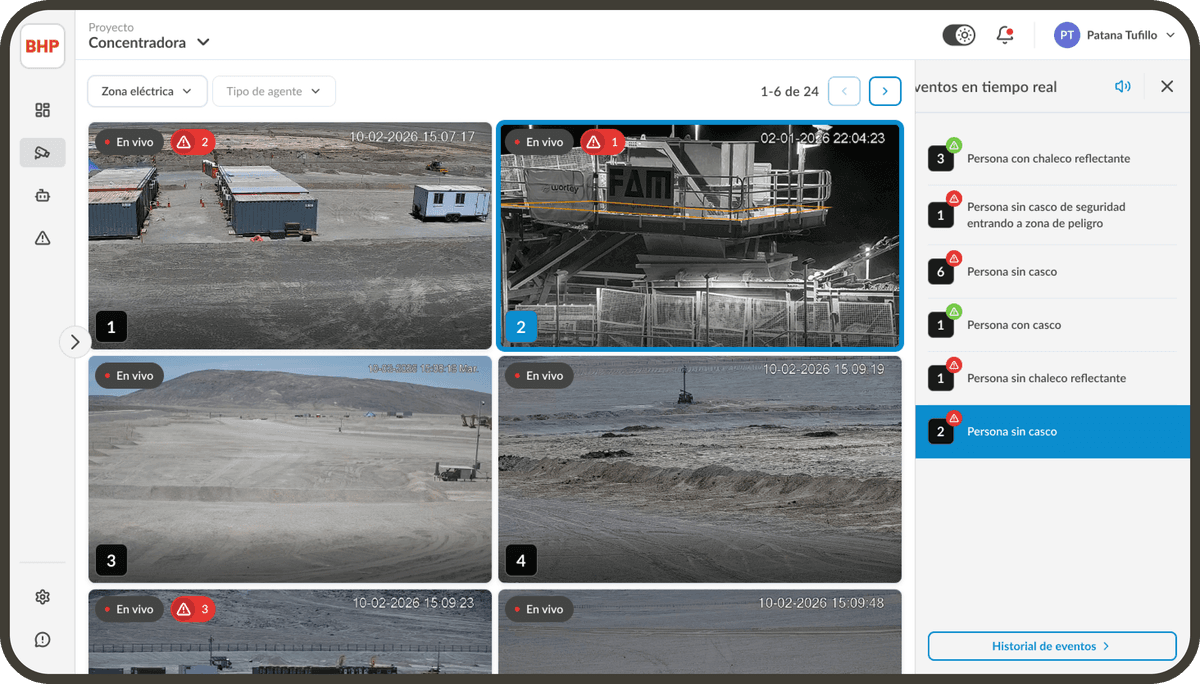Viewport: 1200px width, 684px height.
Task: Open the Tipo de agente filter dropdown
Action: 274,90
